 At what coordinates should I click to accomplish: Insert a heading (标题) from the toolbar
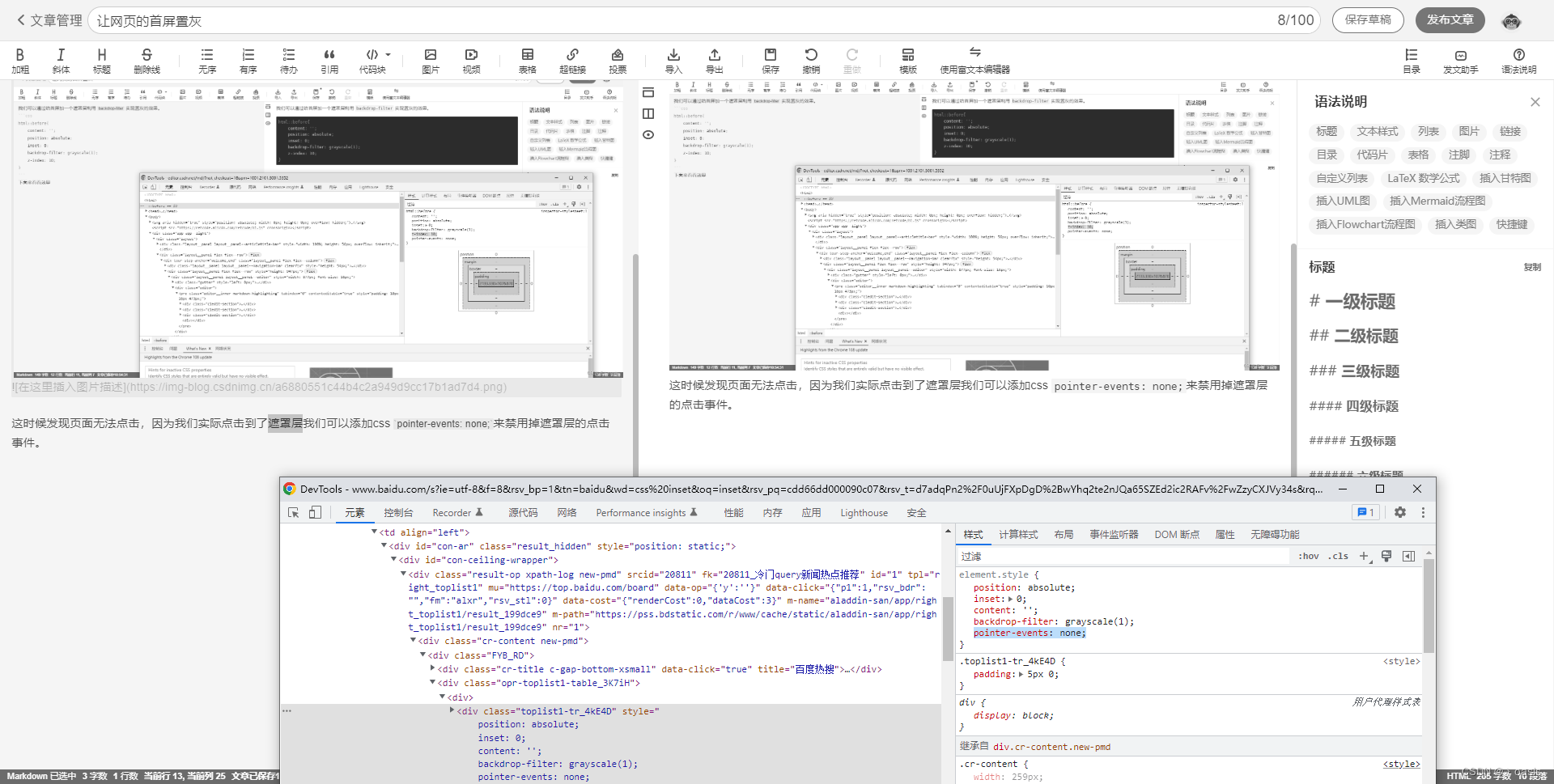click(101, 61)
